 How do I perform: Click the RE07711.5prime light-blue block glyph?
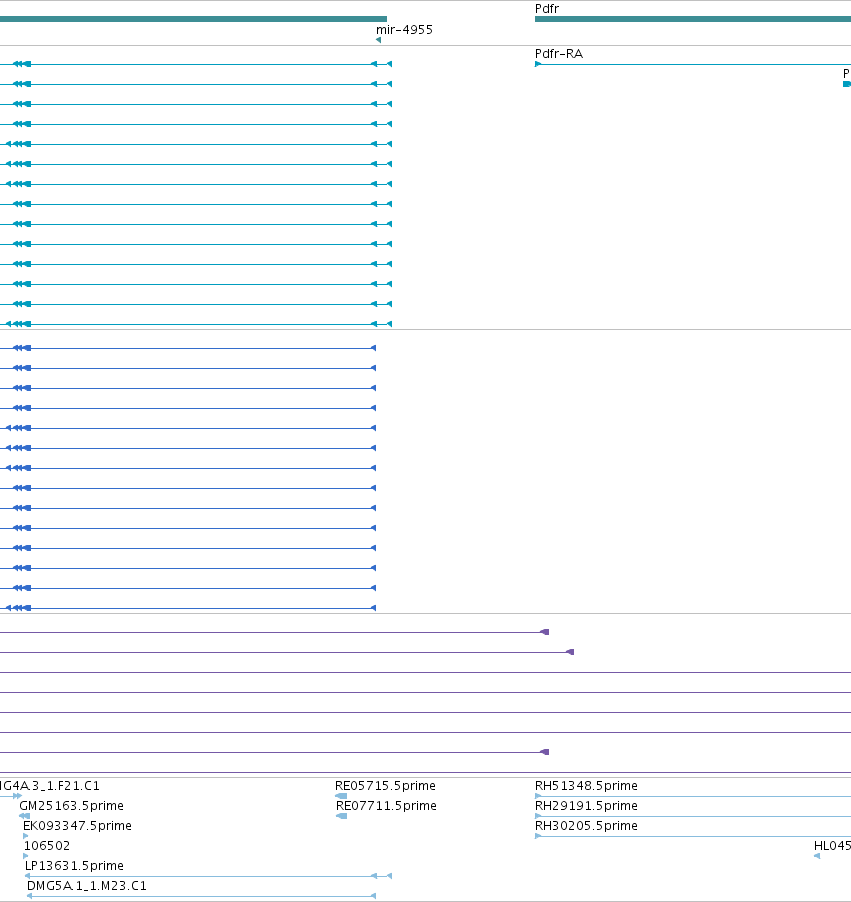point(341,816)
